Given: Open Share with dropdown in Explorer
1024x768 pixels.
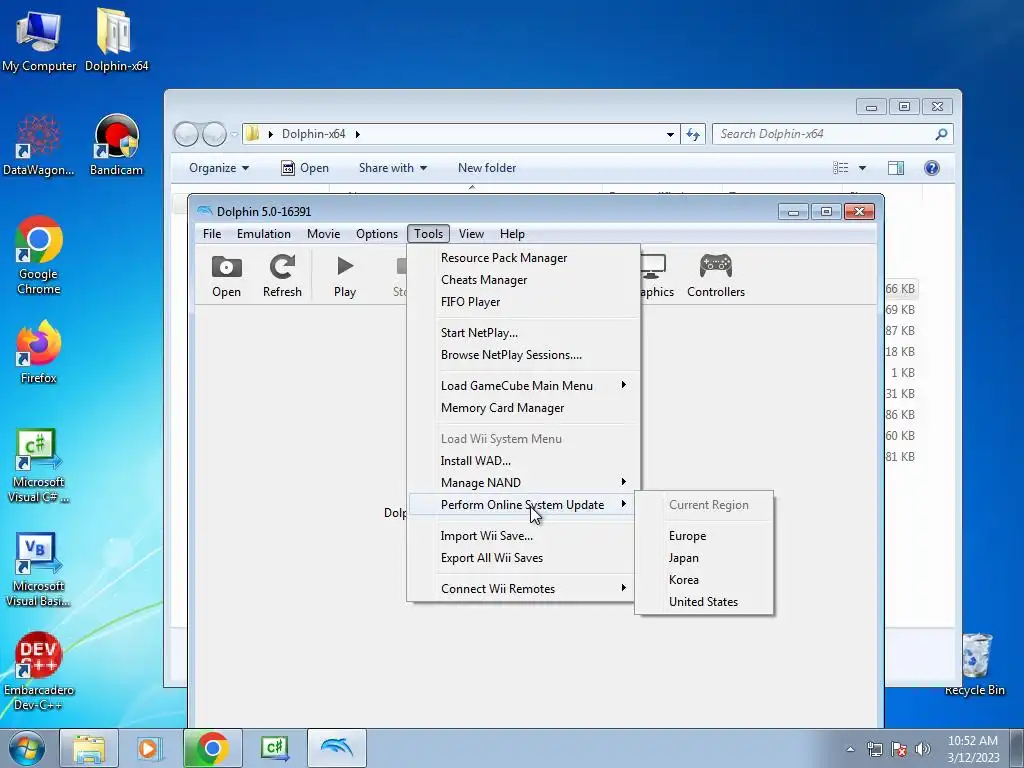Looking at the screenshot, I should pyautogui.click(x=392, y=168).
